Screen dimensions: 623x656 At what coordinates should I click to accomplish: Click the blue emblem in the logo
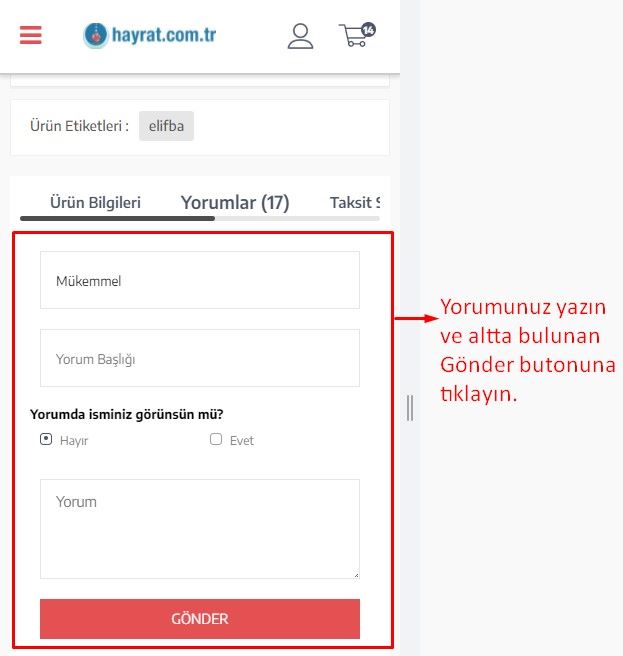pos(96,36)
